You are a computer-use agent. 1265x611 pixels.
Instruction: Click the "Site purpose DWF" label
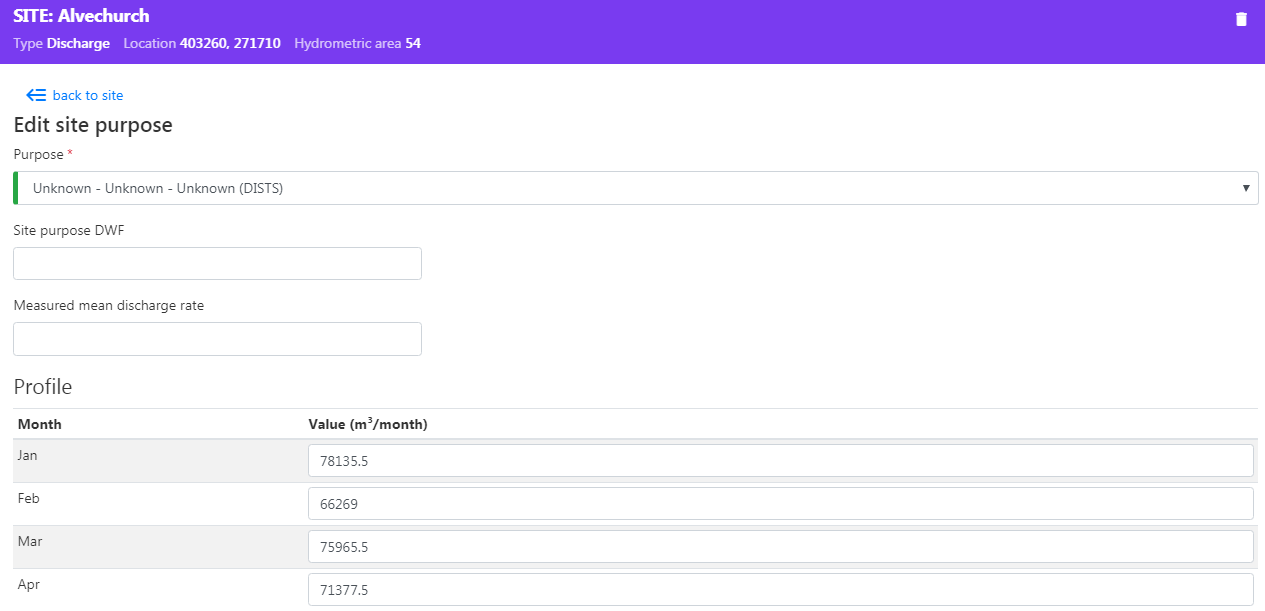click(69, 230)
